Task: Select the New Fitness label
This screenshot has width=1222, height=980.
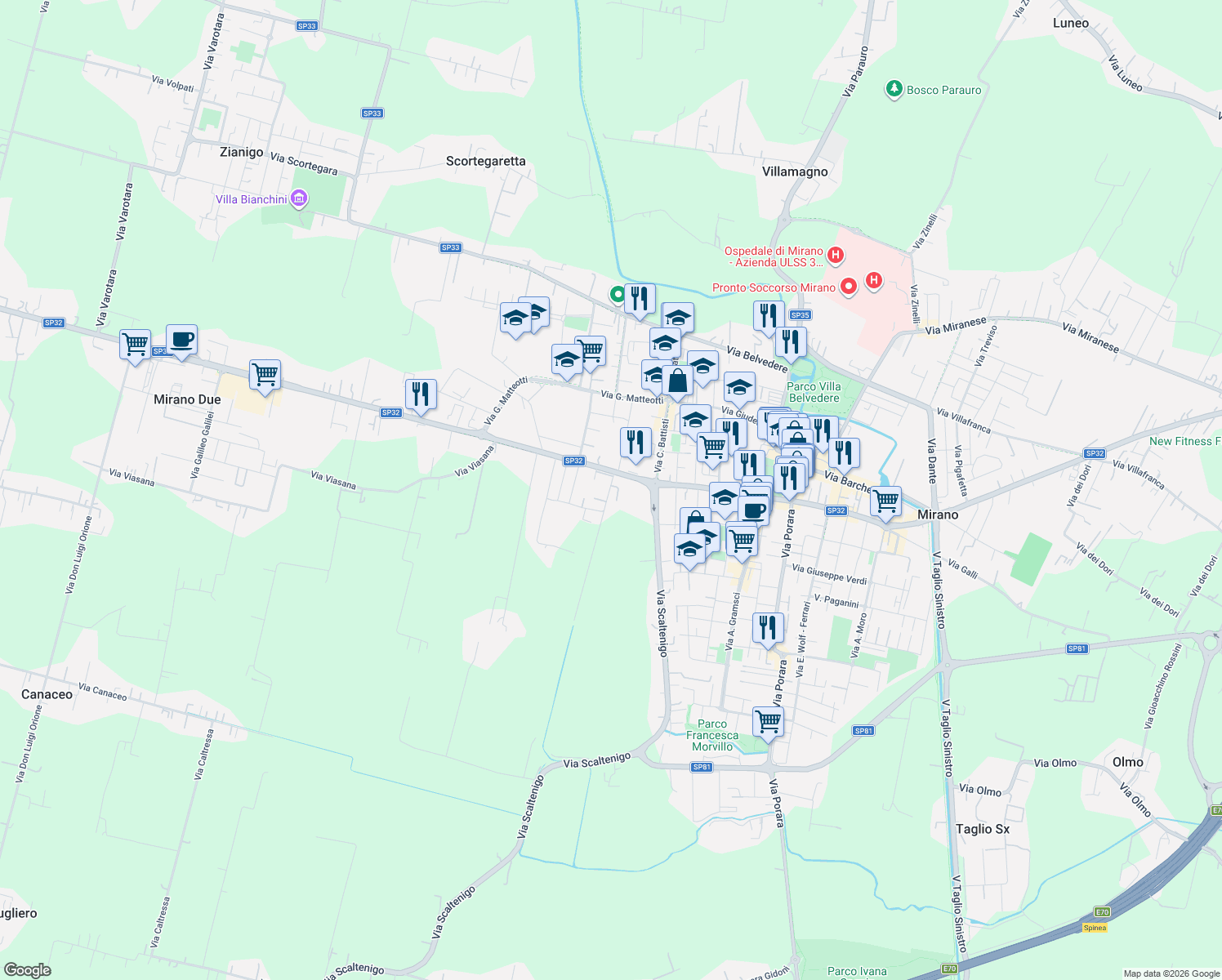Action: coord(1185,441)
